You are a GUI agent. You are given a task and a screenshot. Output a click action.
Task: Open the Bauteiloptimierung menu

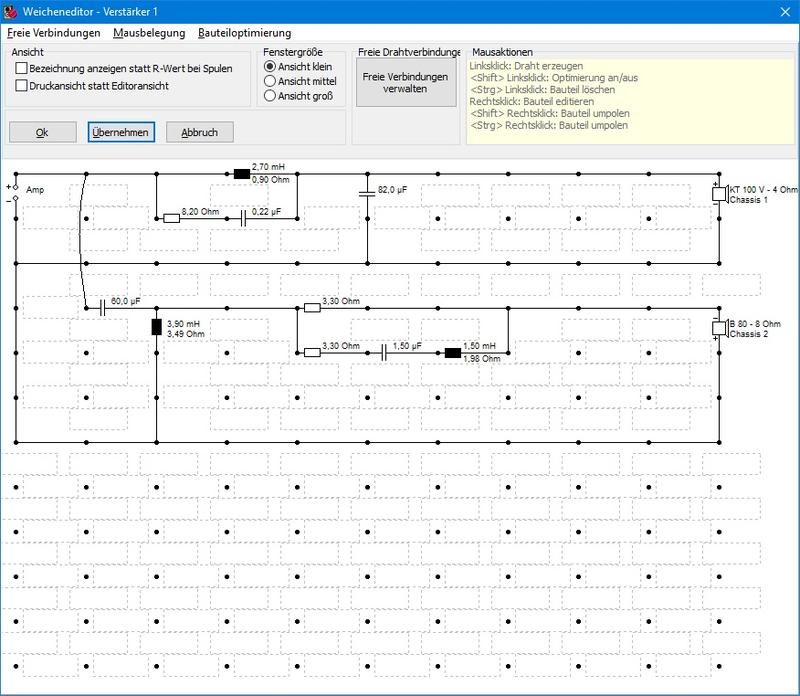(244, 33)
